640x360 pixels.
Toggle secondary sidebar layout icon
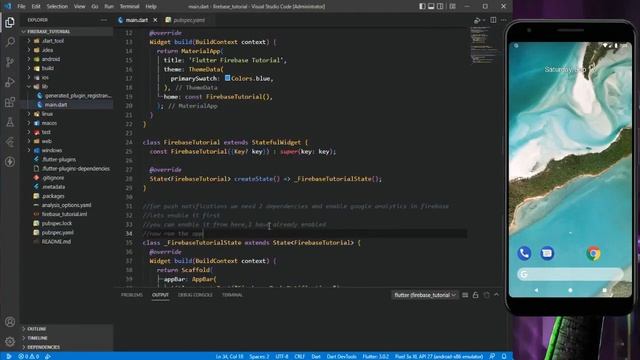440,6
